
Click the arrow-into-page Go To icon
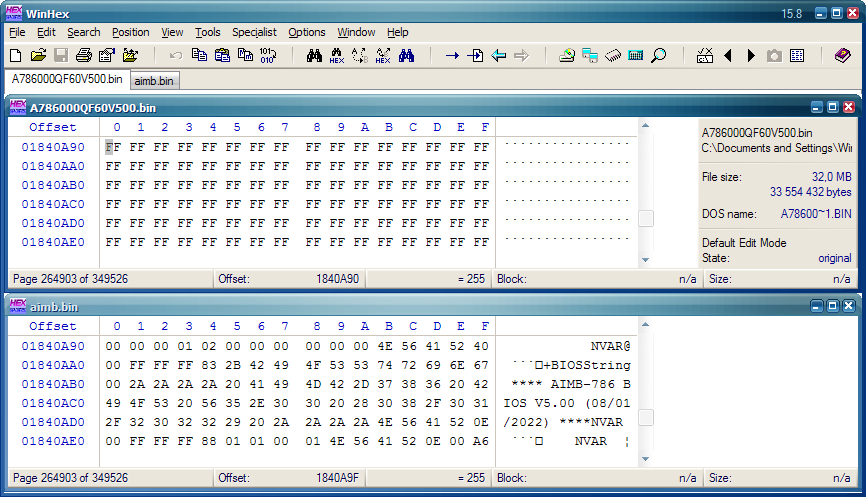tap(476, 55)
